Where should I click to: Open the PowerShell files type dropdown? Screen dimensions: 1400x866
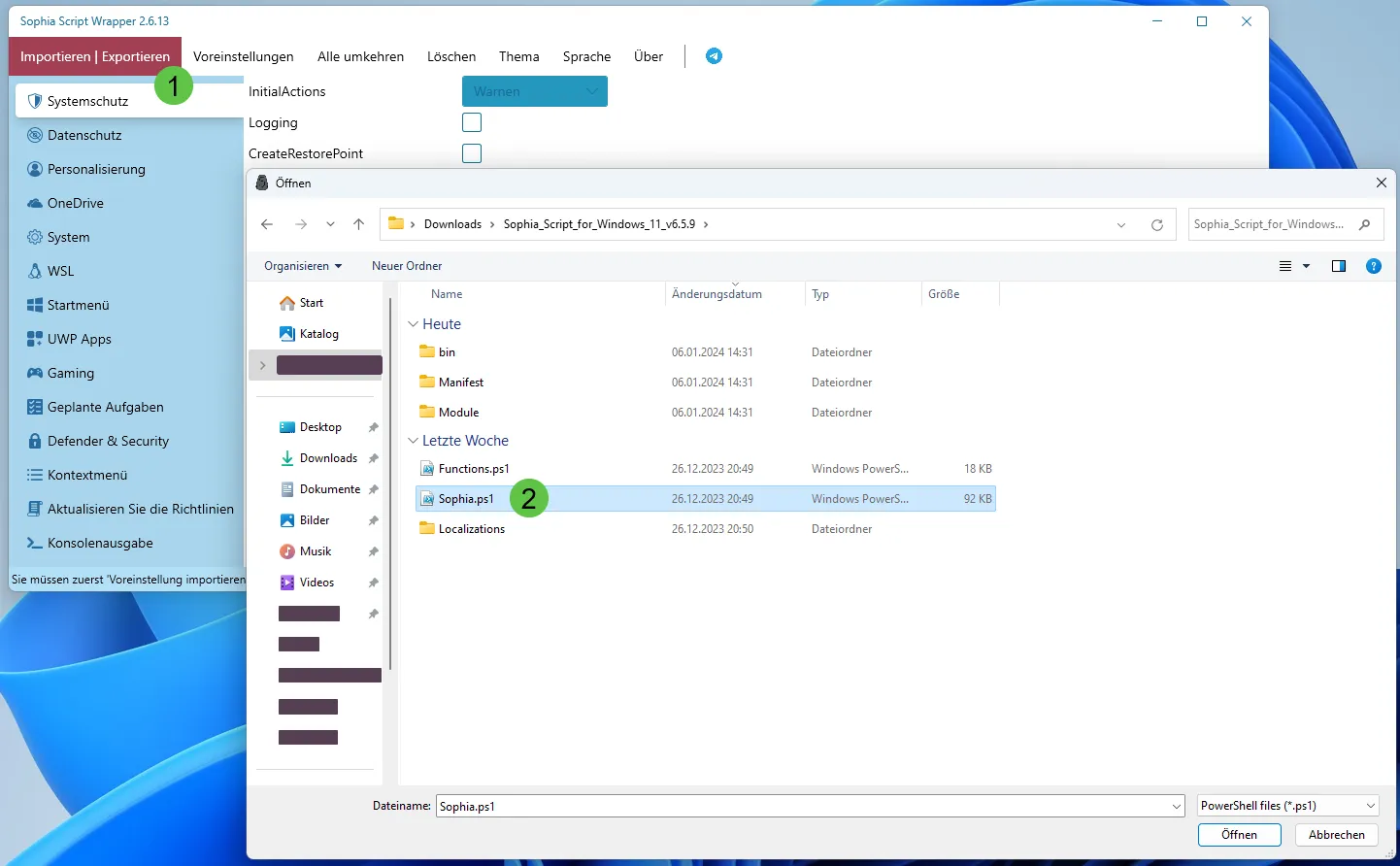tap(1288, 806)
